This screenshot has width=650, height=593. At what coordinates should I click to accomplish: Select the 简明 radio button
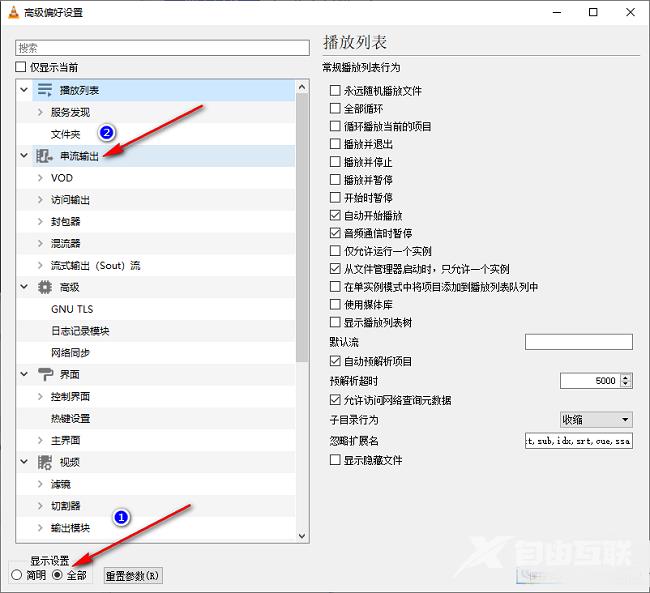click(17, 575)
